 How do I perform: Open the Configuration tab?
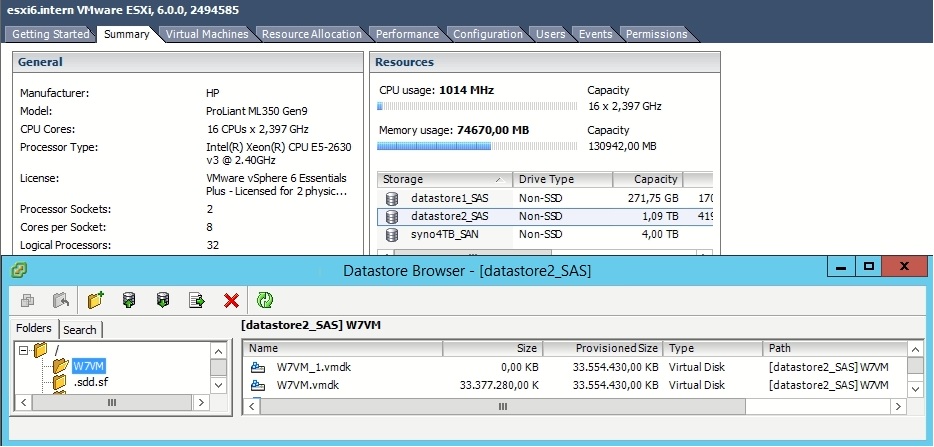click(x=487, y=35)
